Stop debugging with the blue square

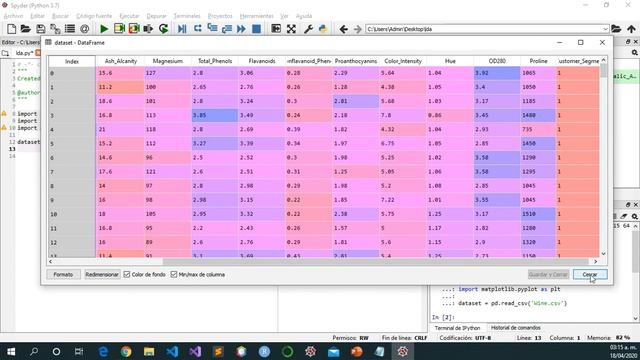point(256,29)
